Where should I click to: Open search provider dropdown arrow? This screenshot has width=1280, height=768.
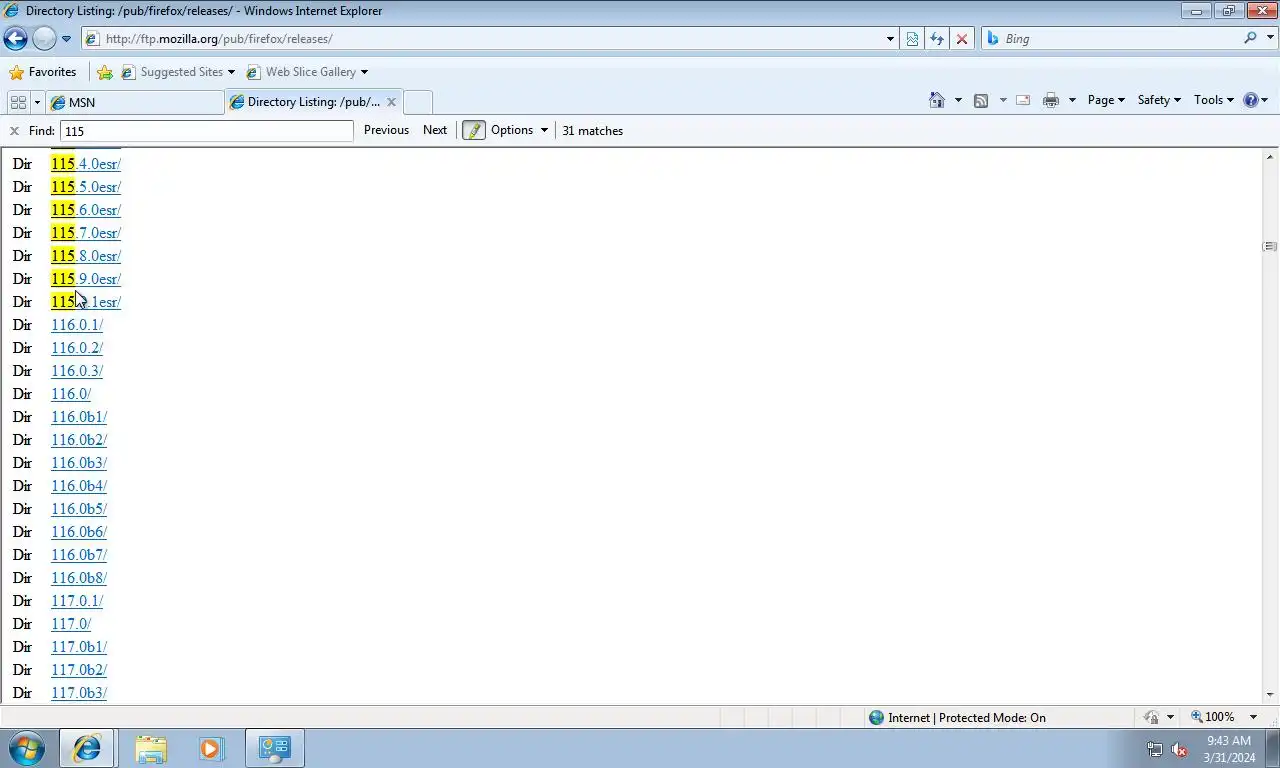pos(1268,39)
